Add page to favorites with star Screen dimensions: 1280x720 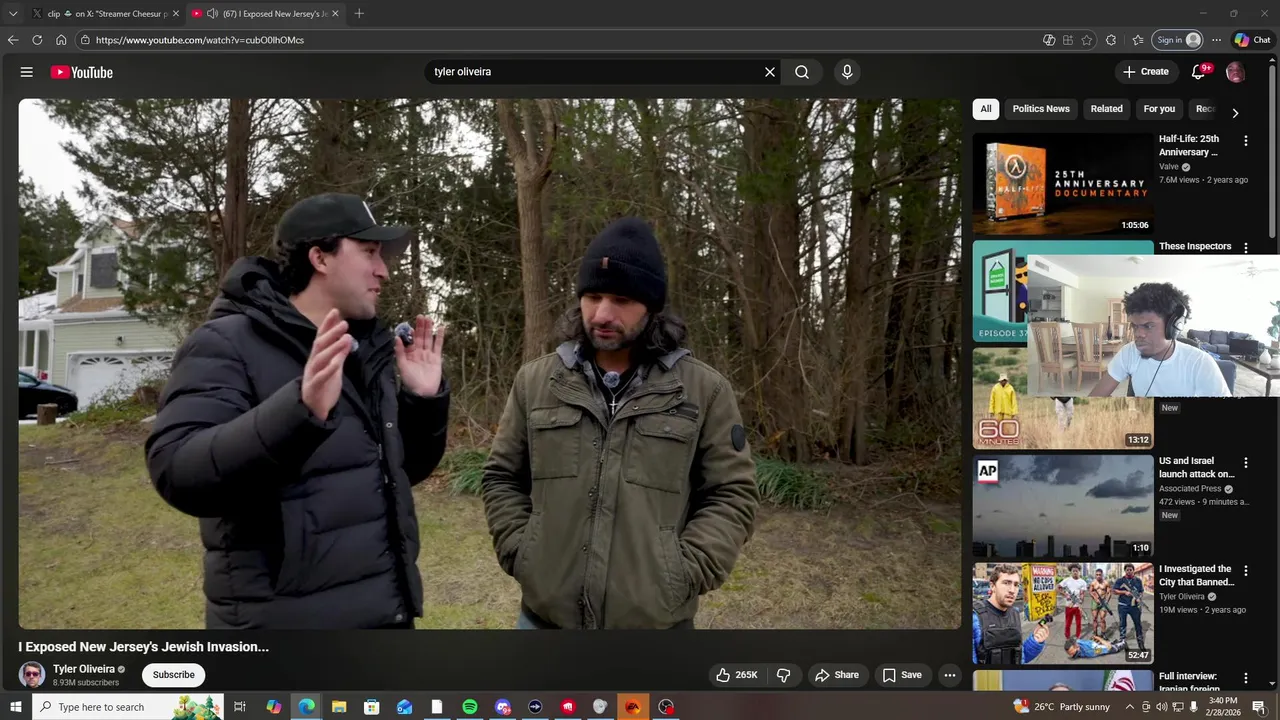1087,40
